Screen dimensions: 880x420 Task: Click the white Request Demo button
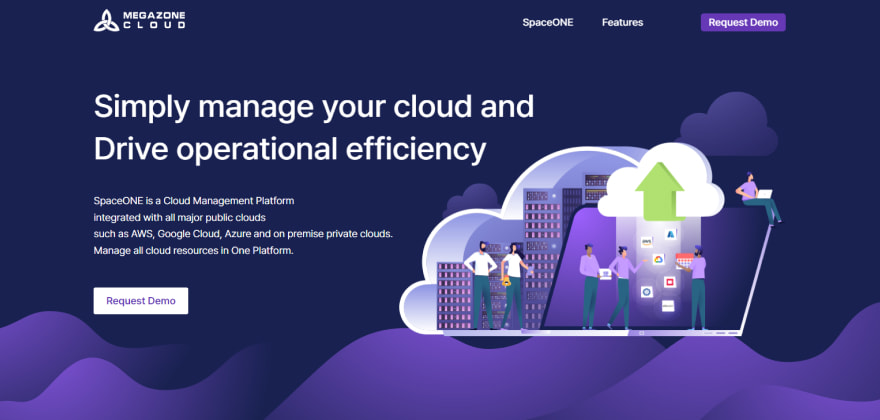[x=140, y=300]
